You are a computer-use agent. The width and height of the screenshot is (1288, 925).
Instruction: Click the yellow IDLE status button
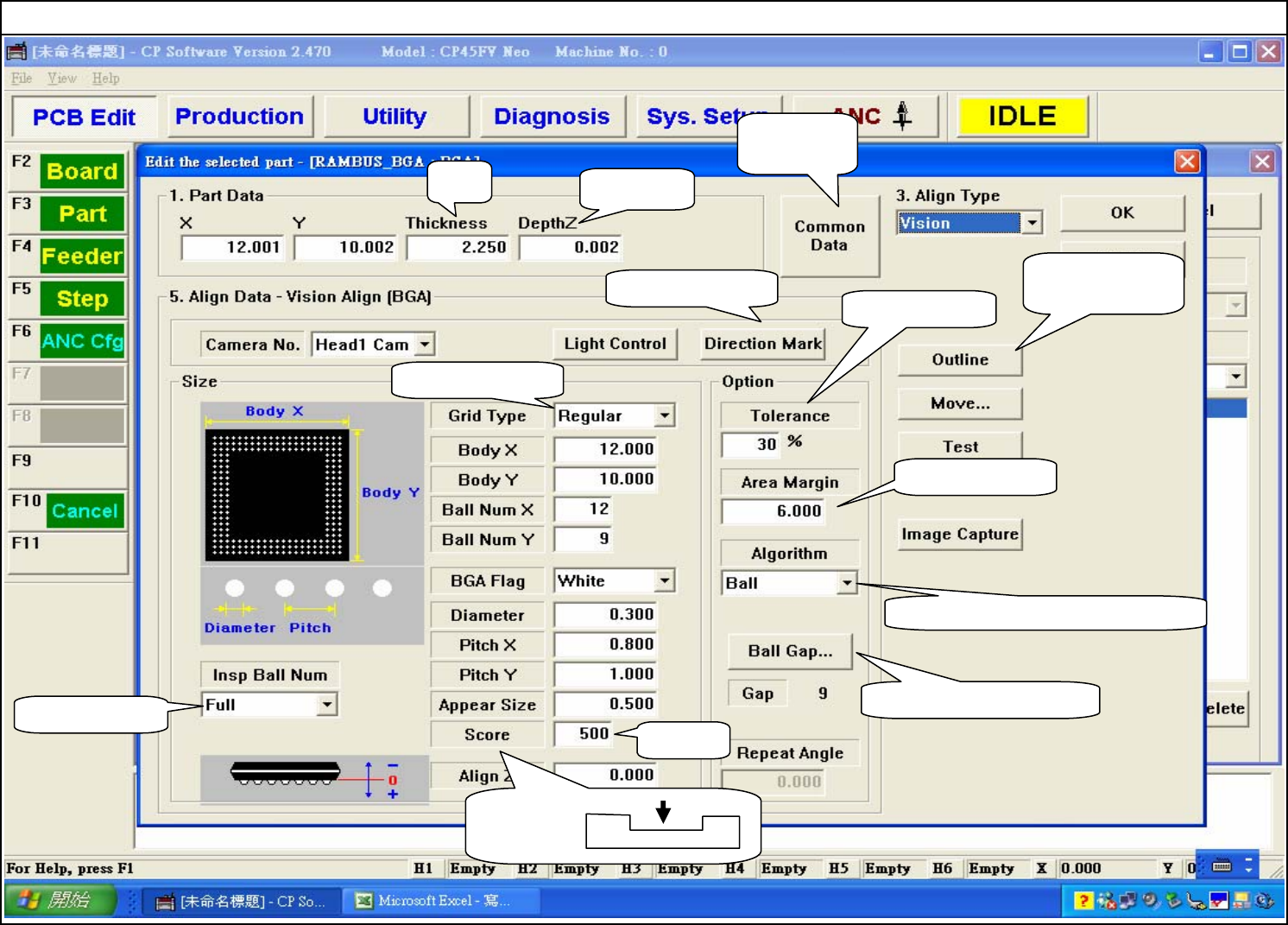click(1022, 117)
